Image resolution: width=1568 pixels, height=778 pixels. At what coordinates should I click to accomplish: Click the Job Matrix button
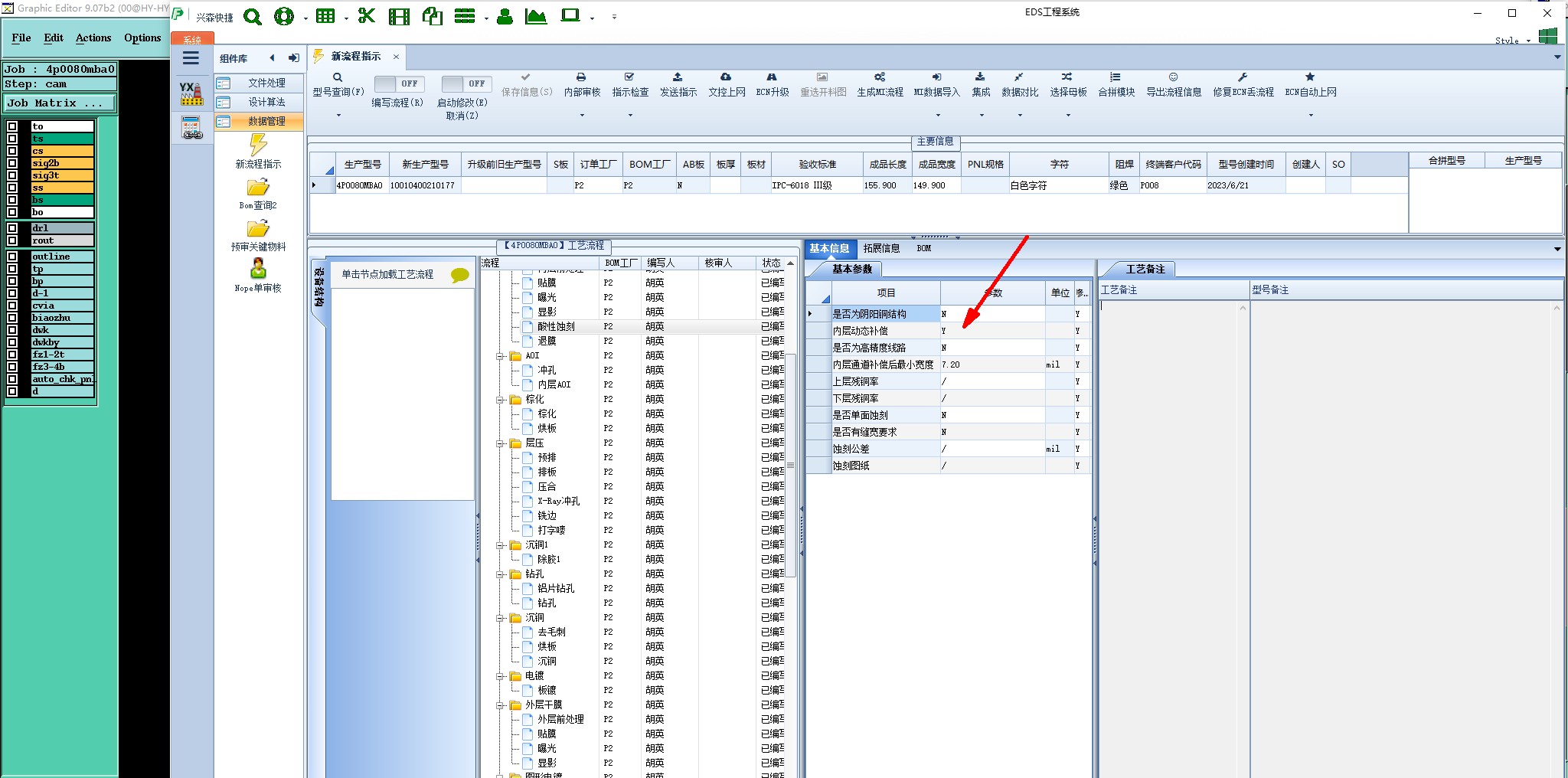60,103
